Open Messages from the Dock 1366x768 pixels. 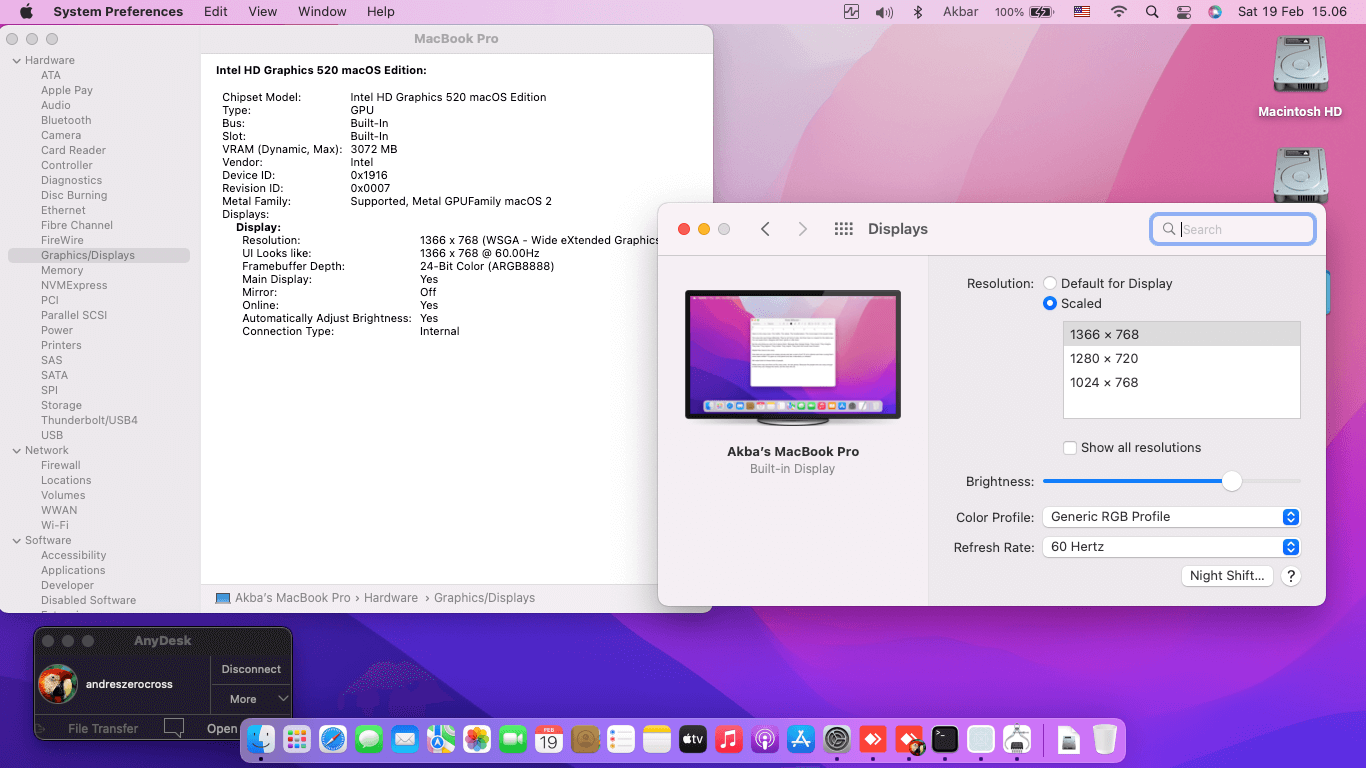tap(369, 739)
